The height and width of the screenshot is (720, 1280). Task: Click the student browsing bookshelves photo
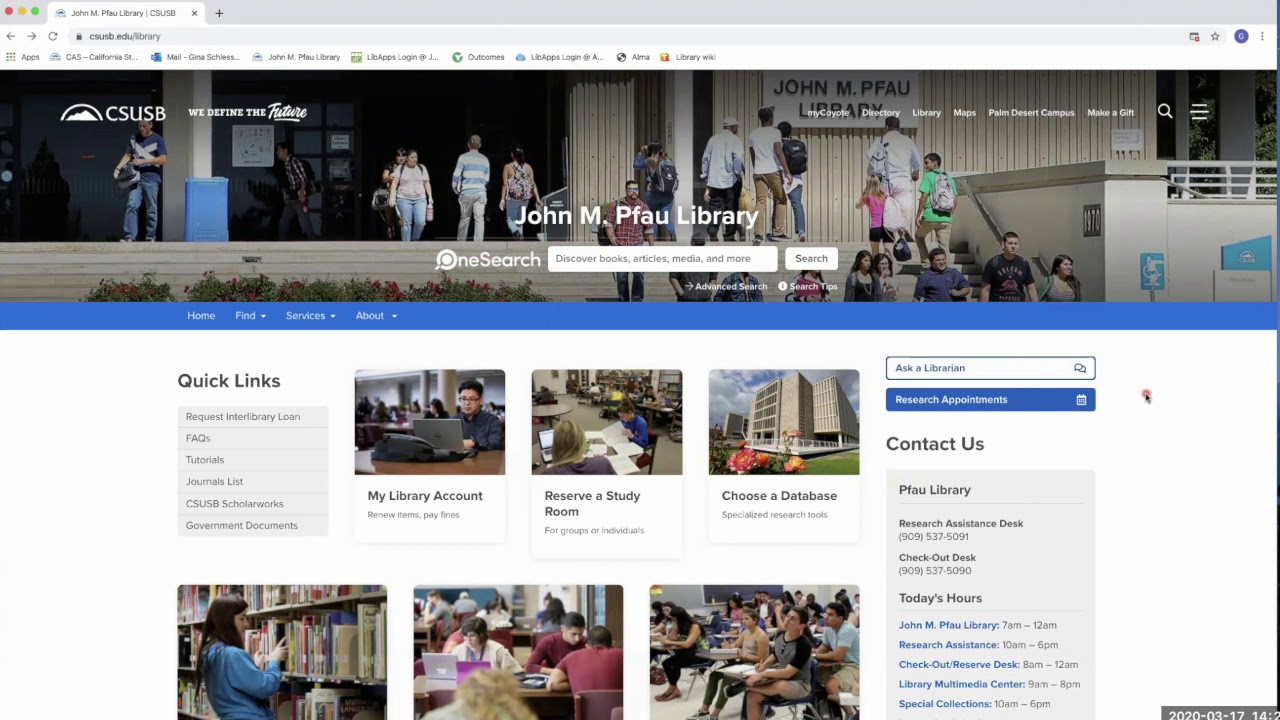[x=282, y=652]
